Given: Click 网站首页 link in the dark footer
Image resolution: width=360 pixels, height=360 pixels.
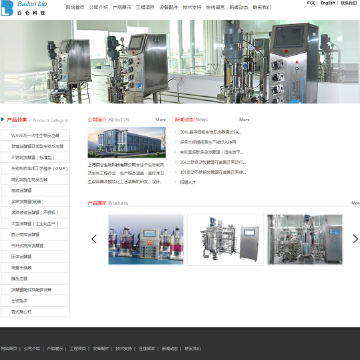Looking at the screenshot, I should pos(8,349).
